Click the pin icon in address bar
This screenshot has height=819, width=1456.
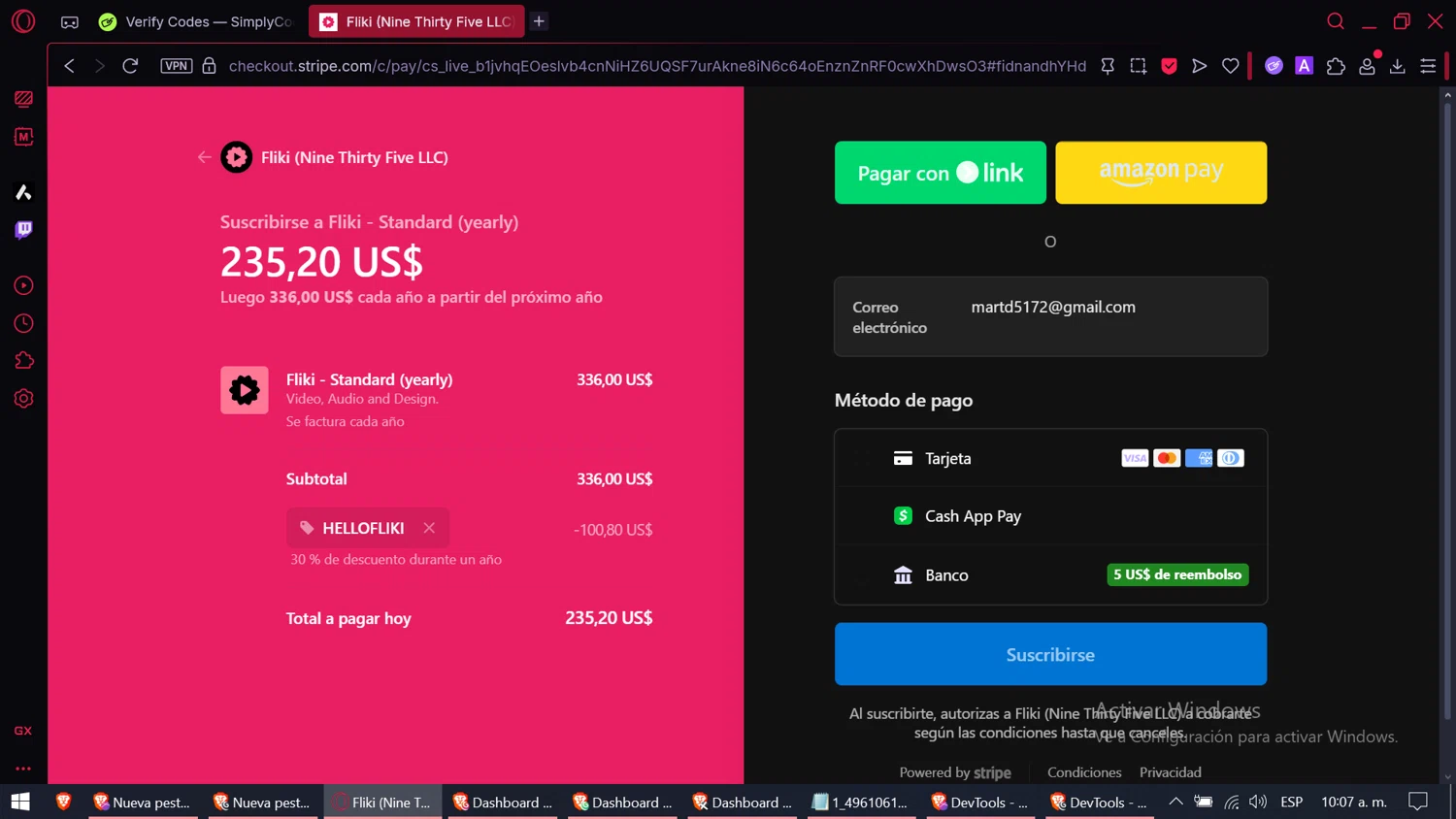[1108, 66]
